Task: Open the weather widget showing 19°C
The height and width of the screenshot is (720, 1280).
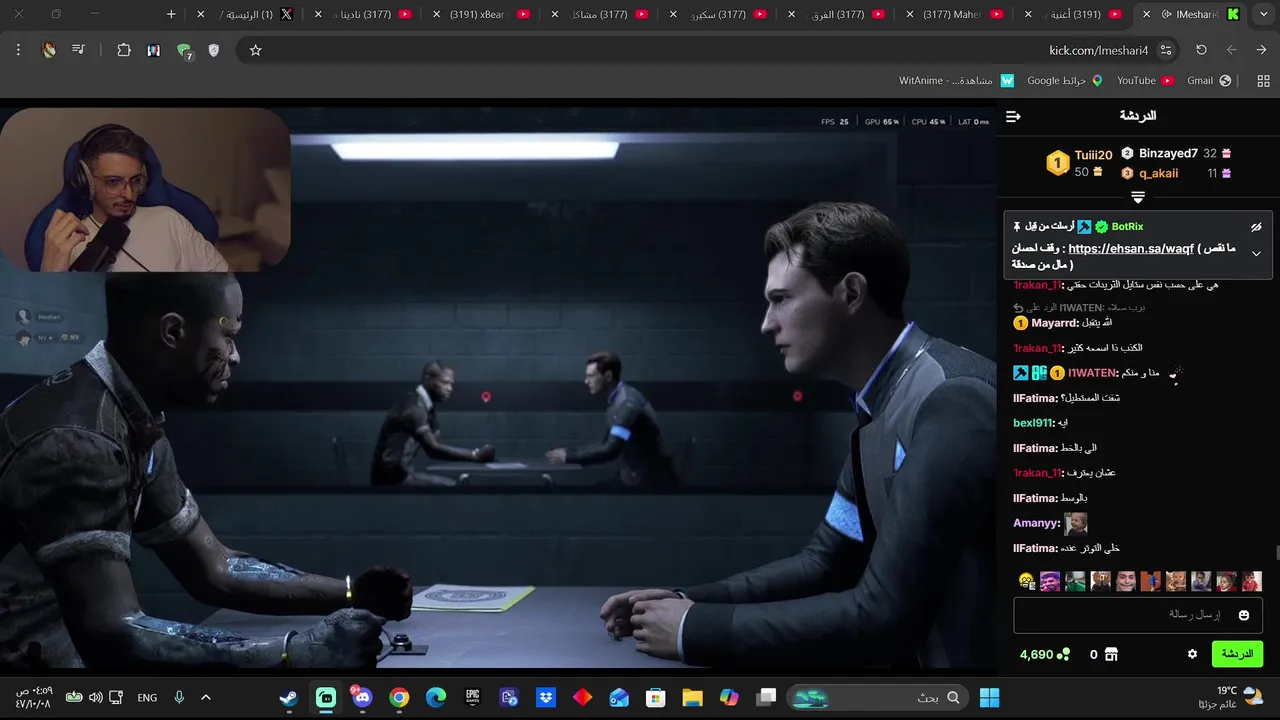Action: tap(1231, 697)
